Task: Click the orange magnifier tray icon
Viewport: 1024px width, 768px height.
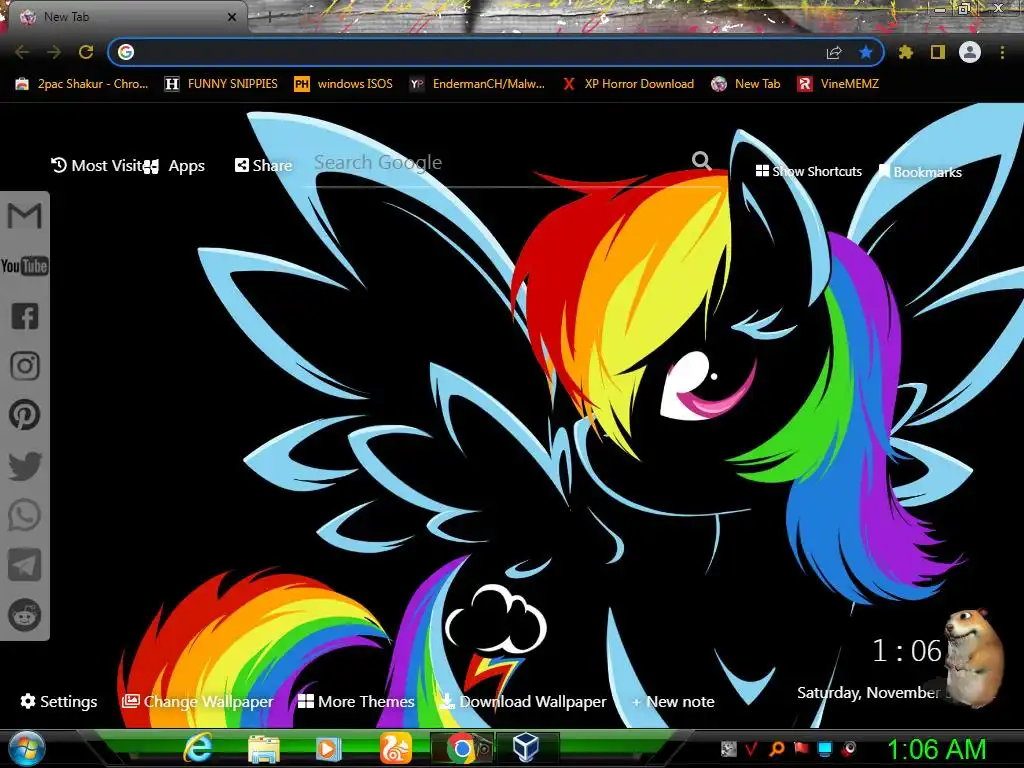Action: 777,748
